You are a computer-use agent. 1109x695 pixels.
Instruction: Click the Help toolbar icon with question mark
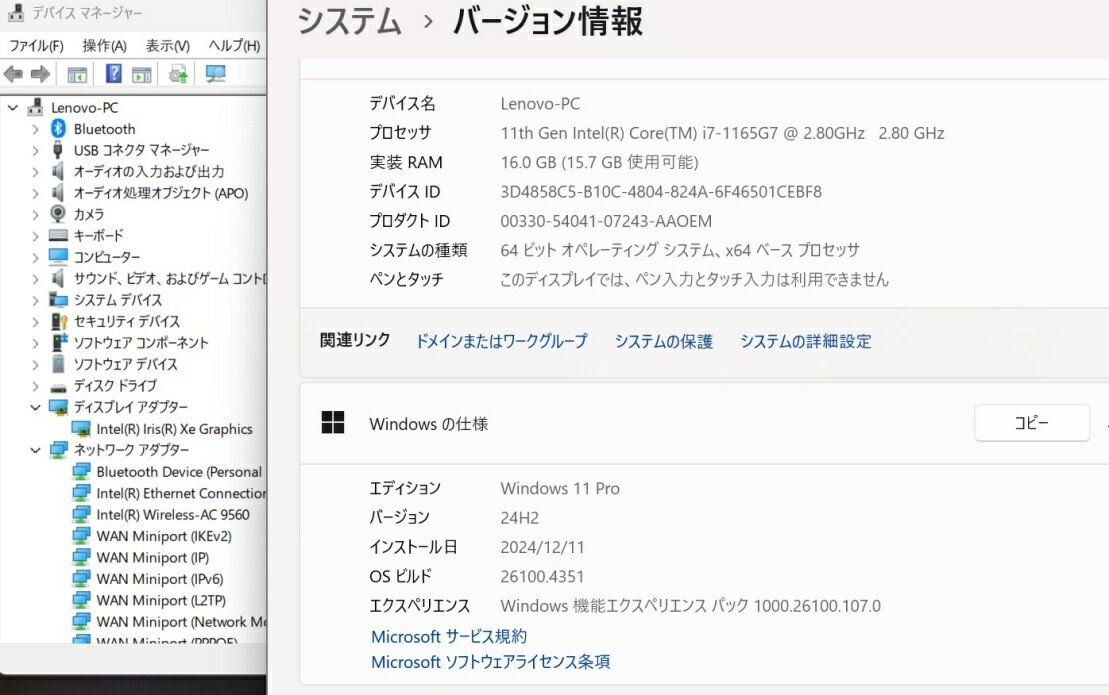coord(113,74)
